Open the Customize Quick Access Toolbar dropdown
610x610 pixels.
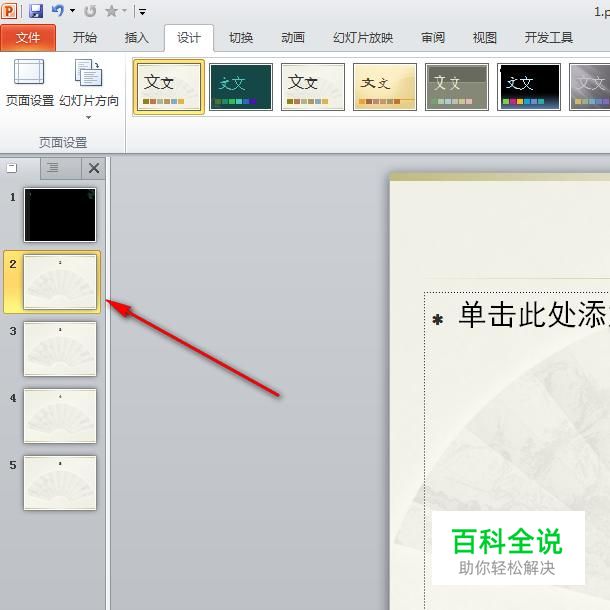coord(142,12)
